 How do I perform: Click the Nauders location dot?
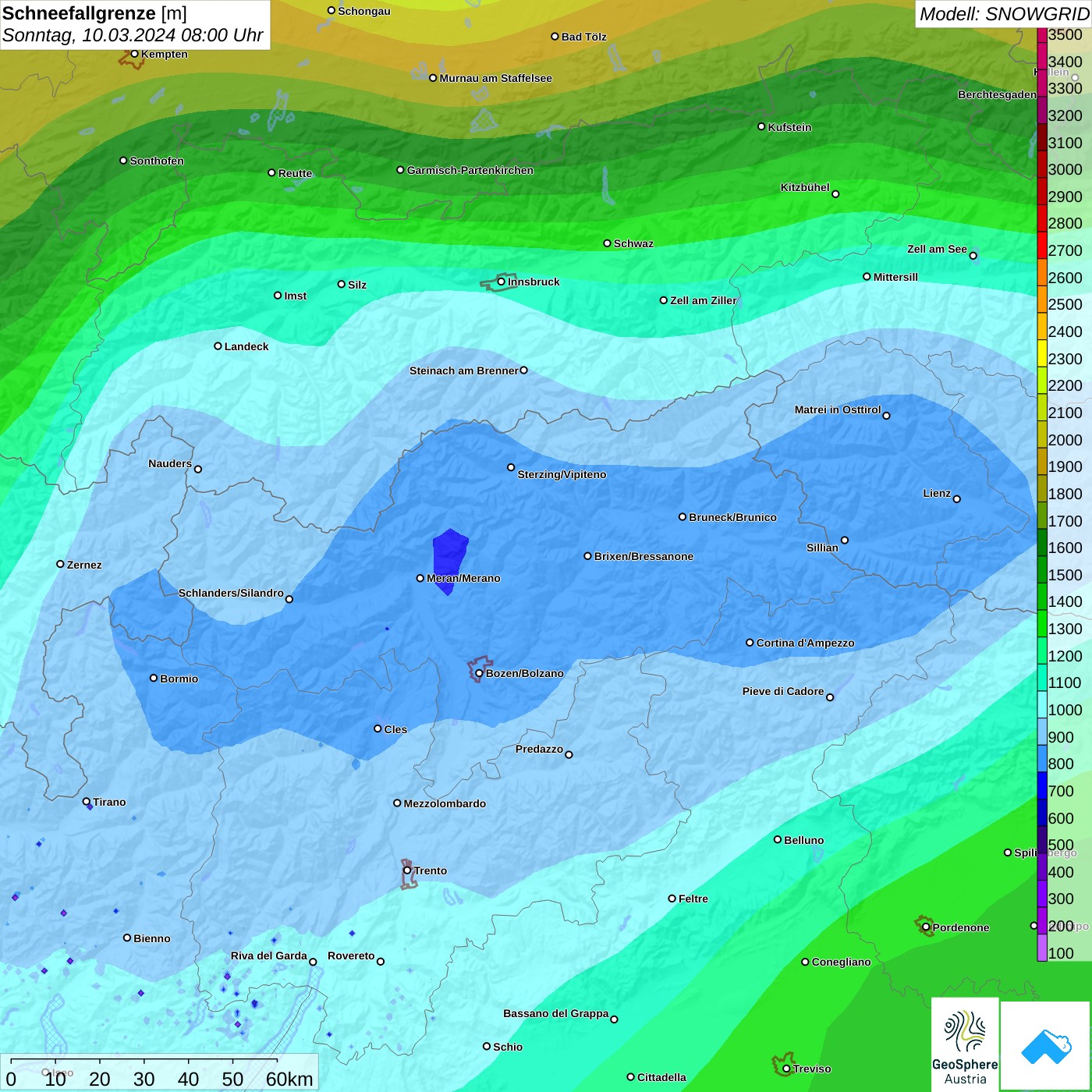click(x=198, y=469)
